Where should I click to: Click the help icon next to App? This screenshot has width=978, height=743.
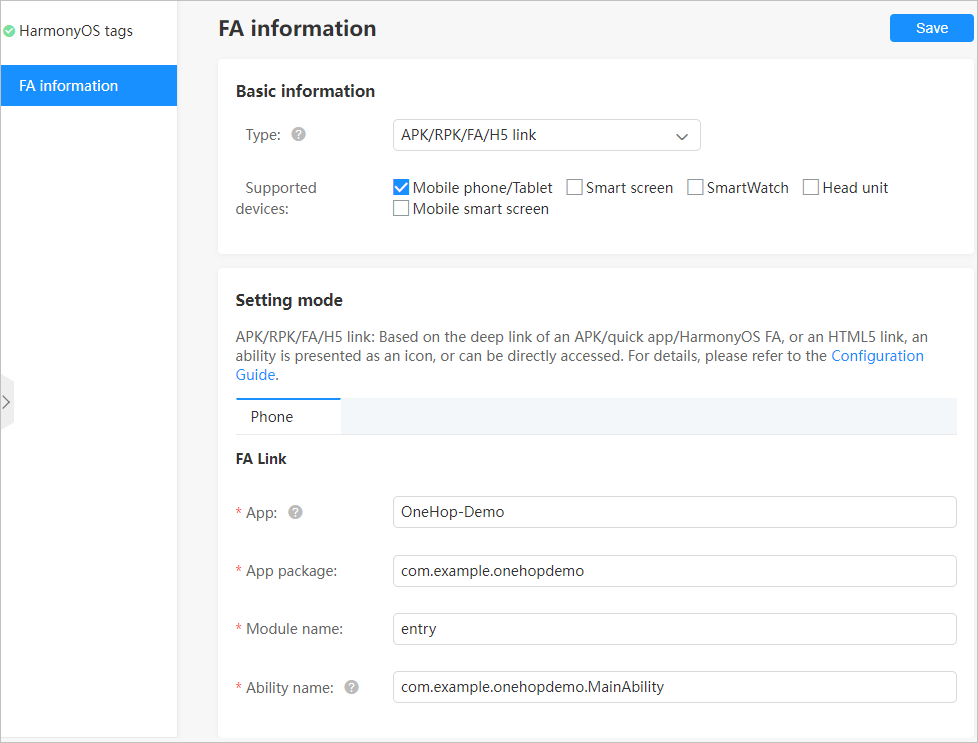(x=295, y=512)
